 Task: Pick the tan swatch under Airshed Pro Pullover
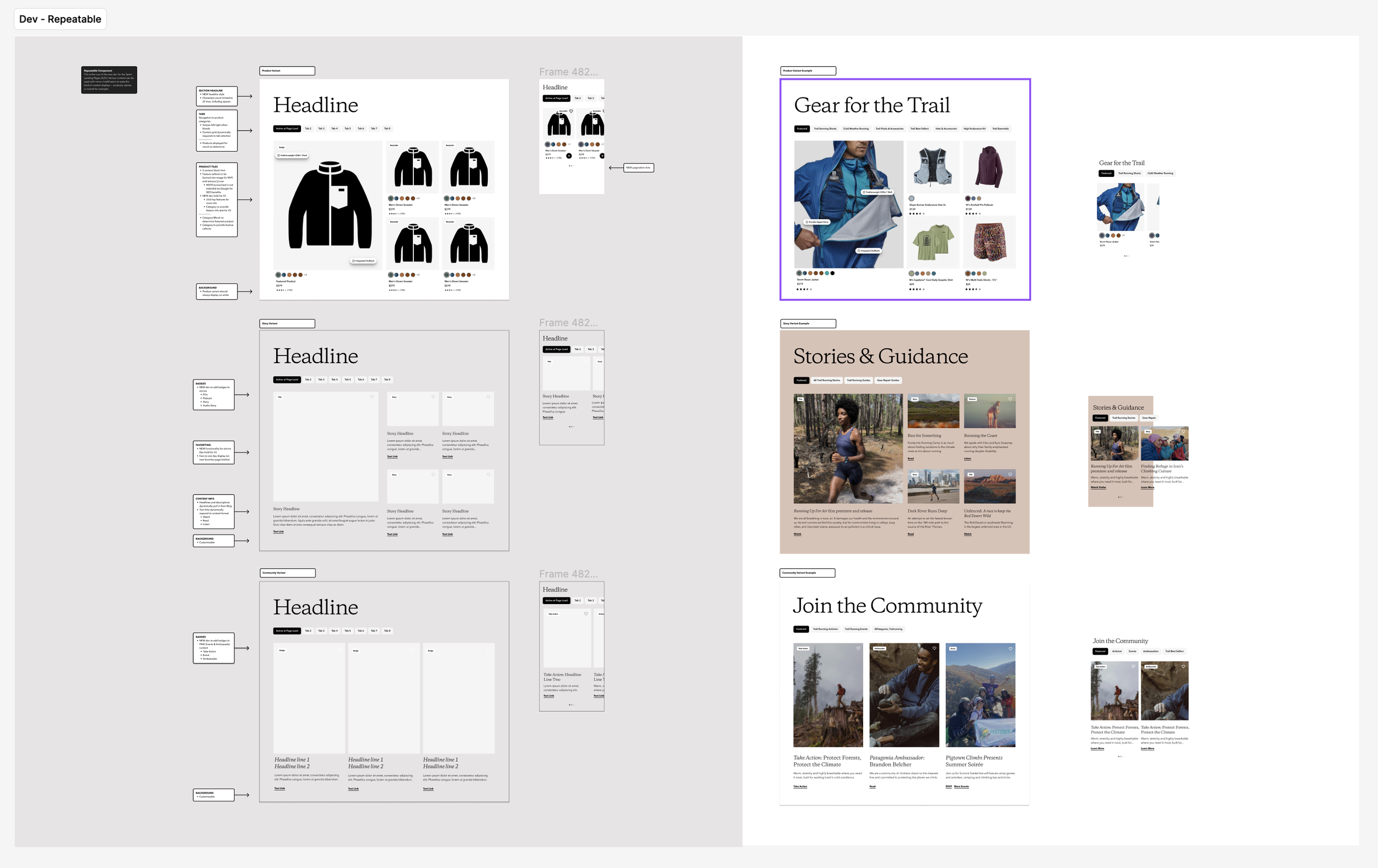click(x=978, y=198)
